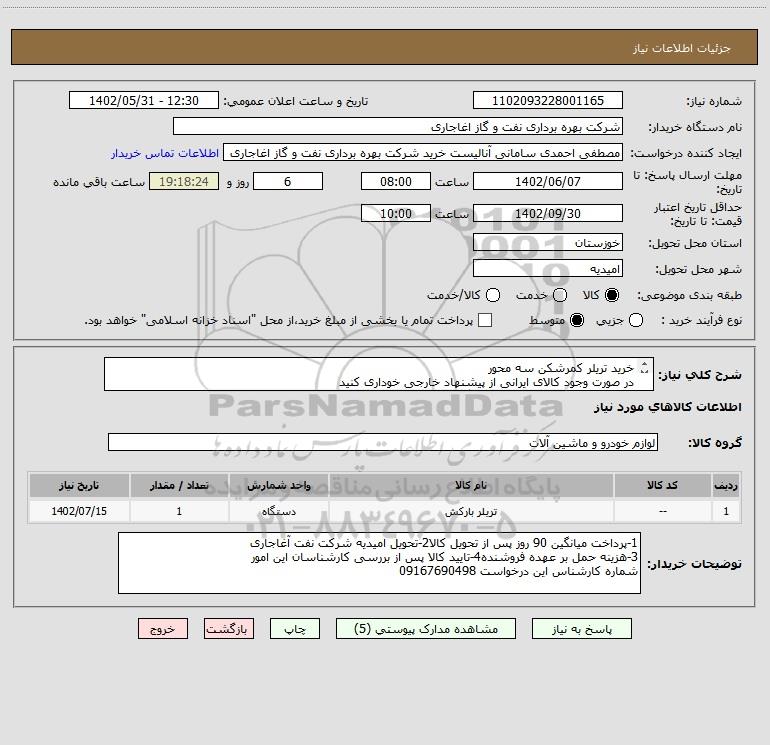Click the تعداد / مقدار column header

pyautogui.click(x=179, y=485)
